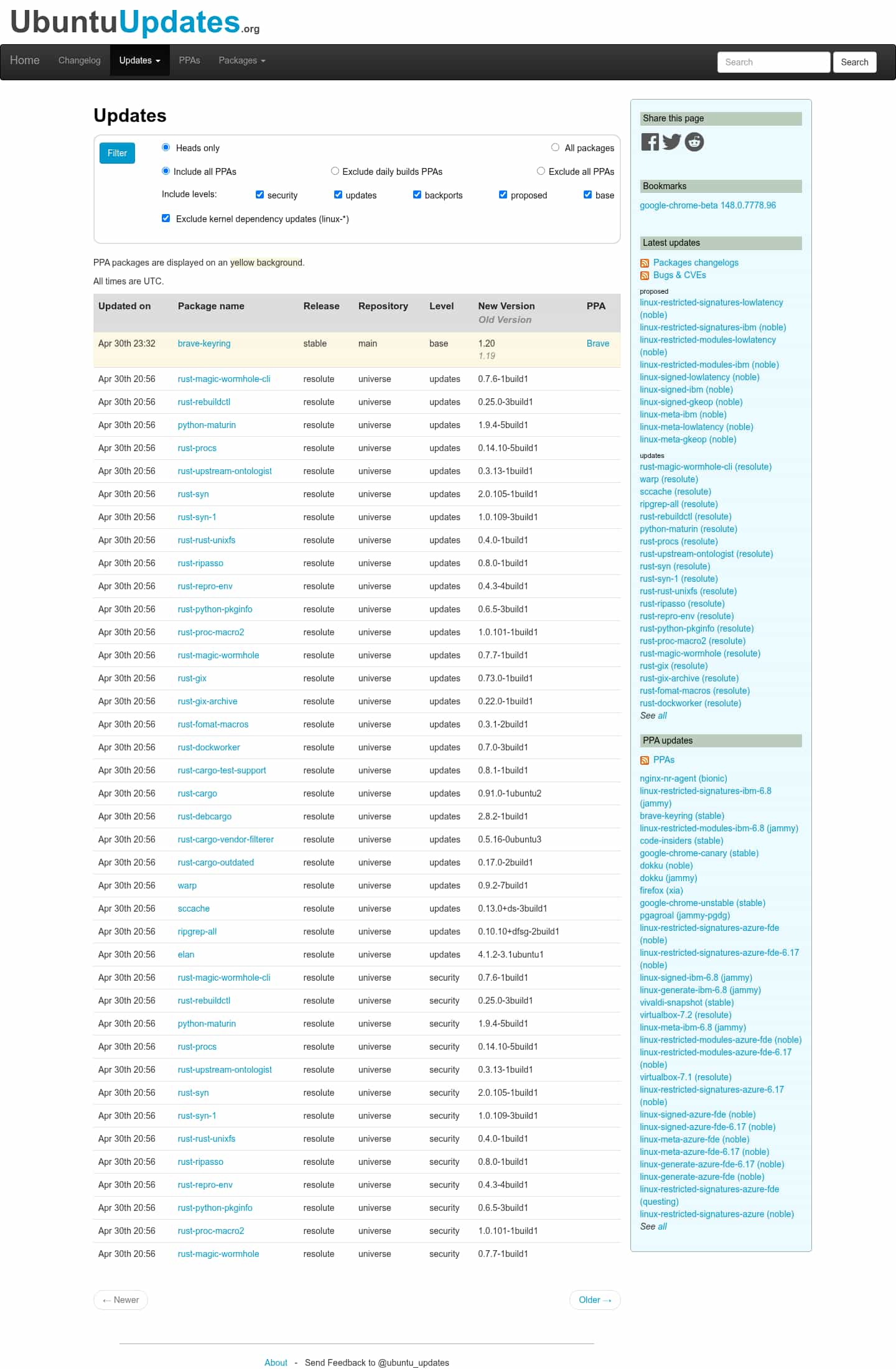Image resolution: width=896 pixels, height=1369 pixels.
Task: Select Include all PPAs option
Action: click(x=166, y=171)
